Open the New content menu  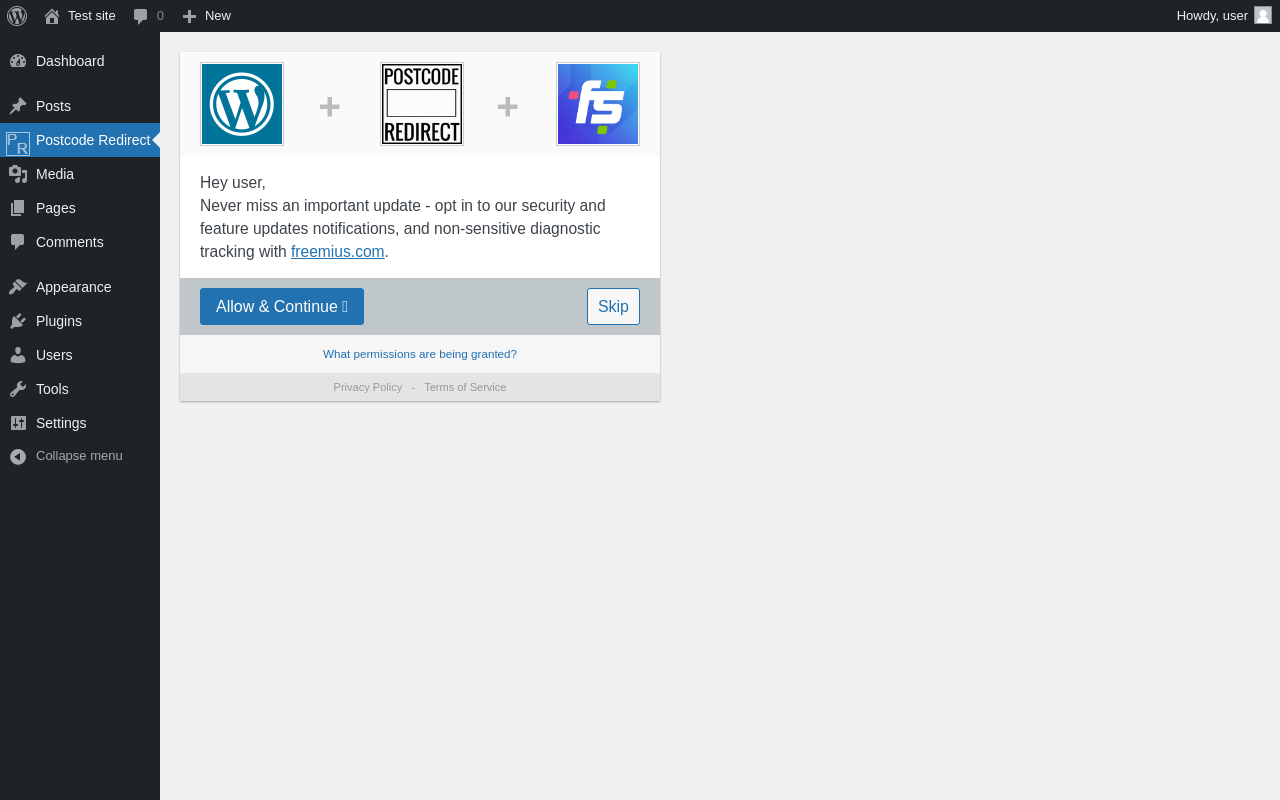[206, 16]
